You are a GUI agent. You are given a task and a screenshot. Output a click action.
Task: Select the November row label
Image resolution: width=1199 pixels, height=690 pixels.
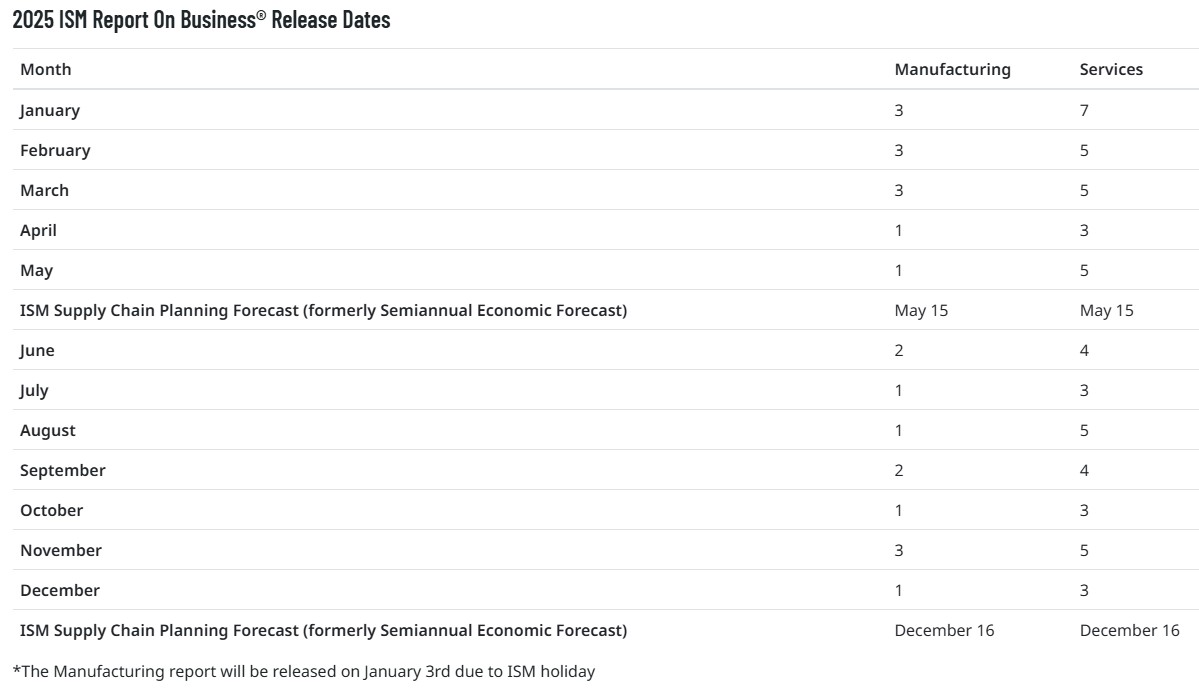pyautogui.click(x=61, y=550)
